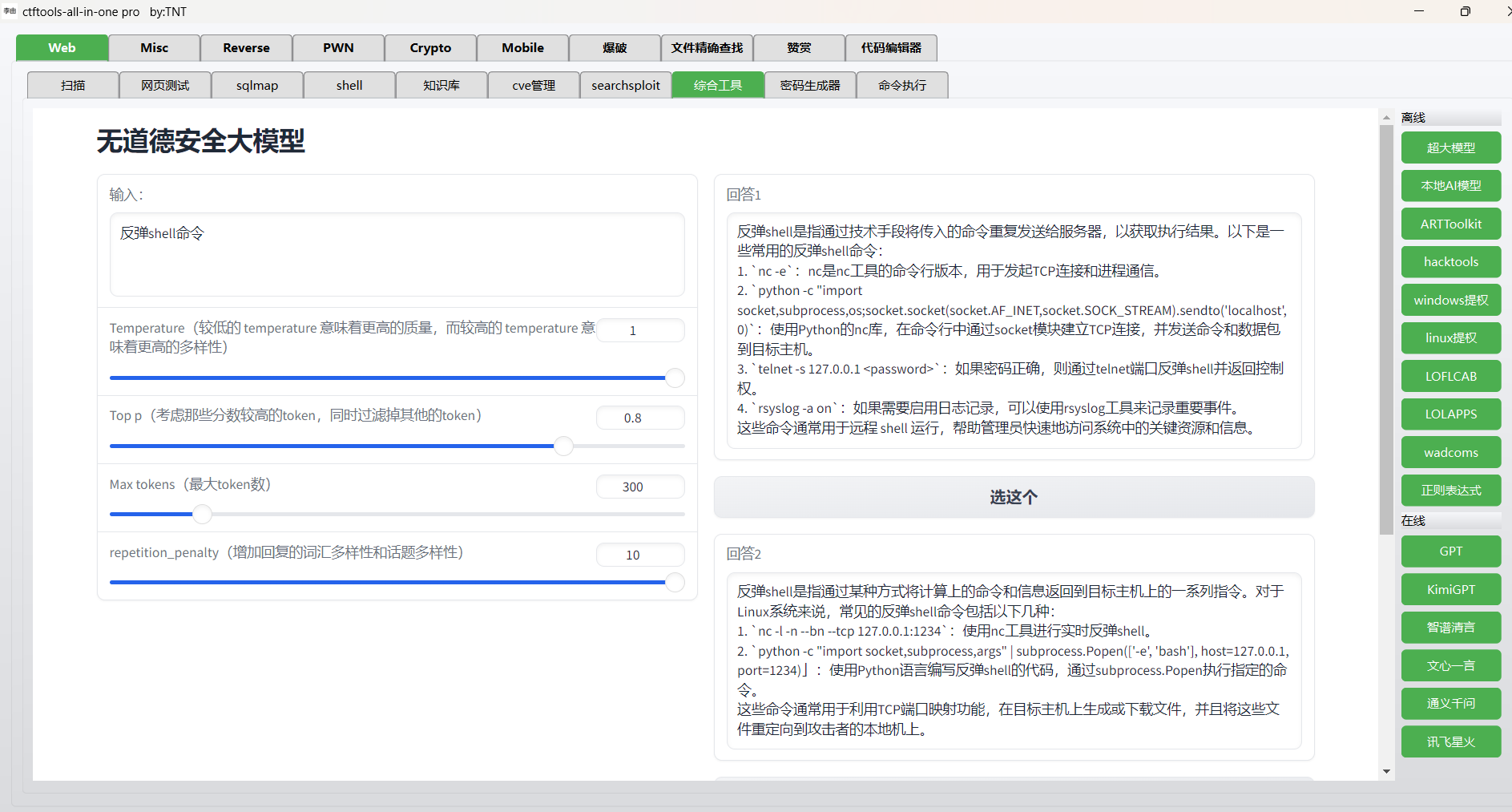The height and width of the screenshot is (812, 1512).
Task: Open the KimiGPT online tool
Action: pyautogui.click(x=1450, y=589)
